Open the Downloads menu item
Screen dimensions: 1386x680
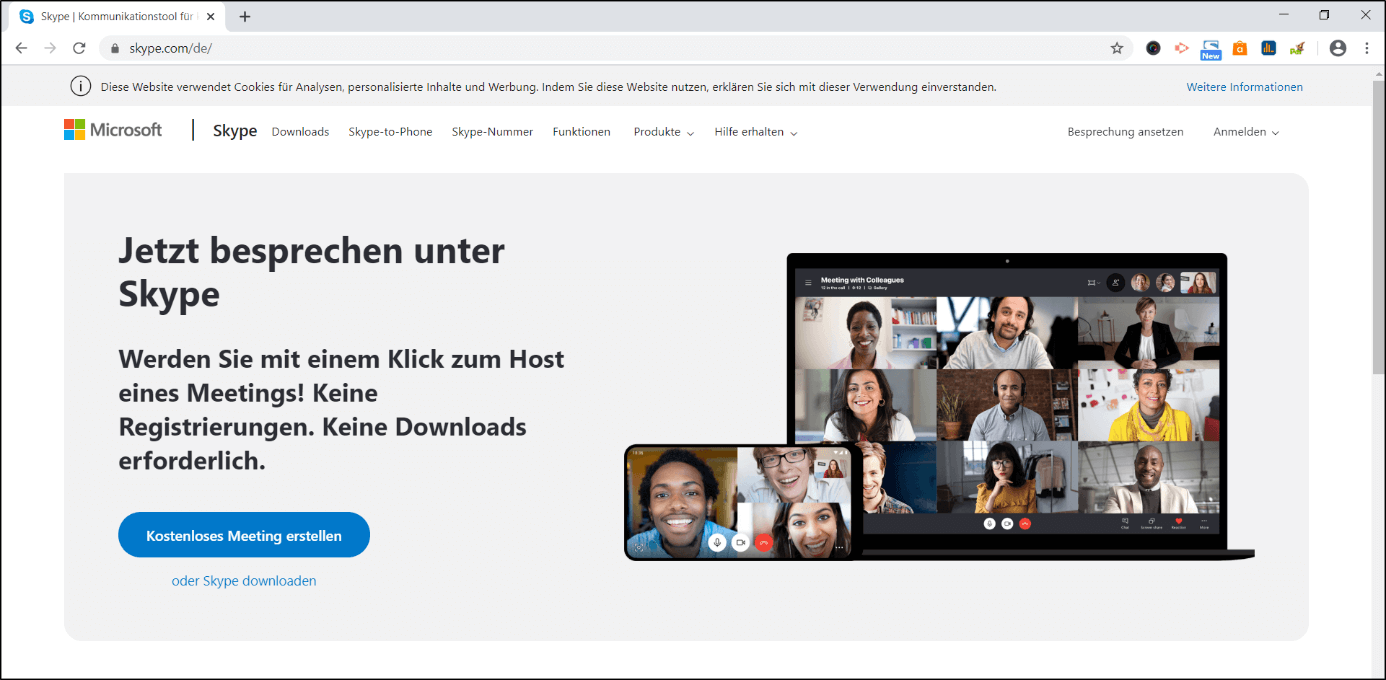[300, 132]
